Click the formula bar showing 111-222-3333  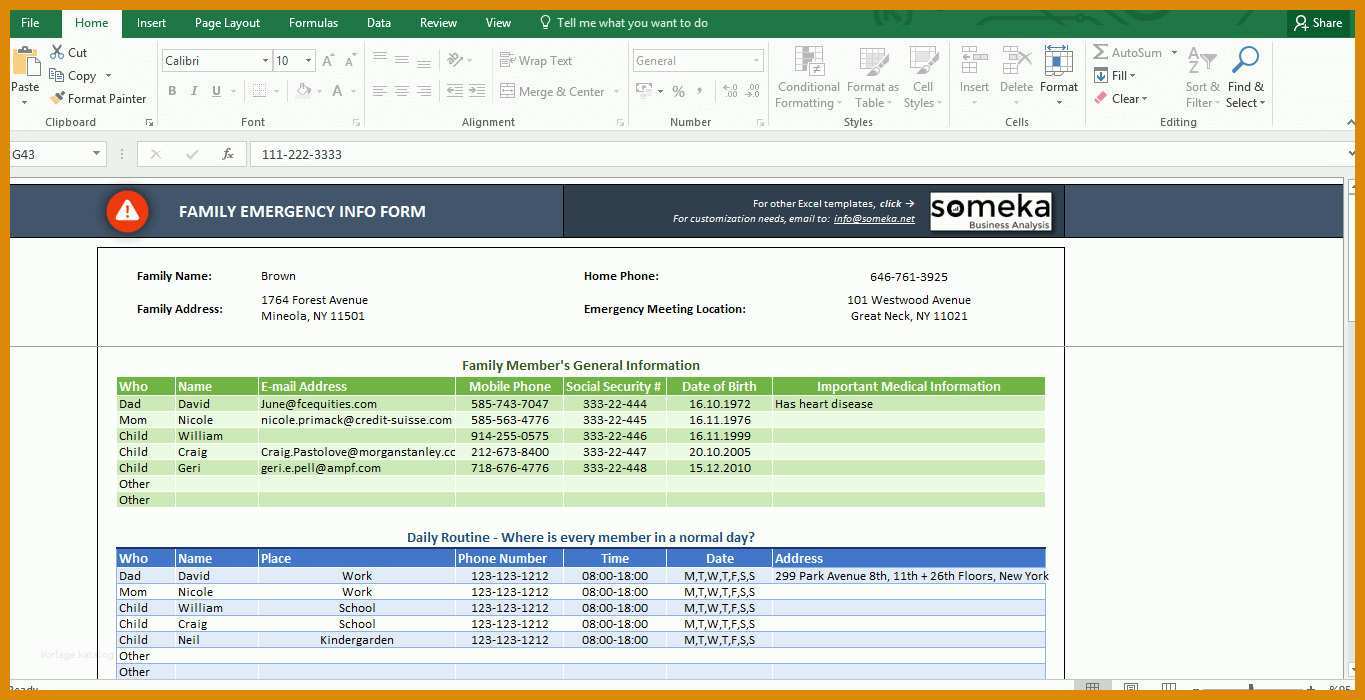tap(800, 154)
